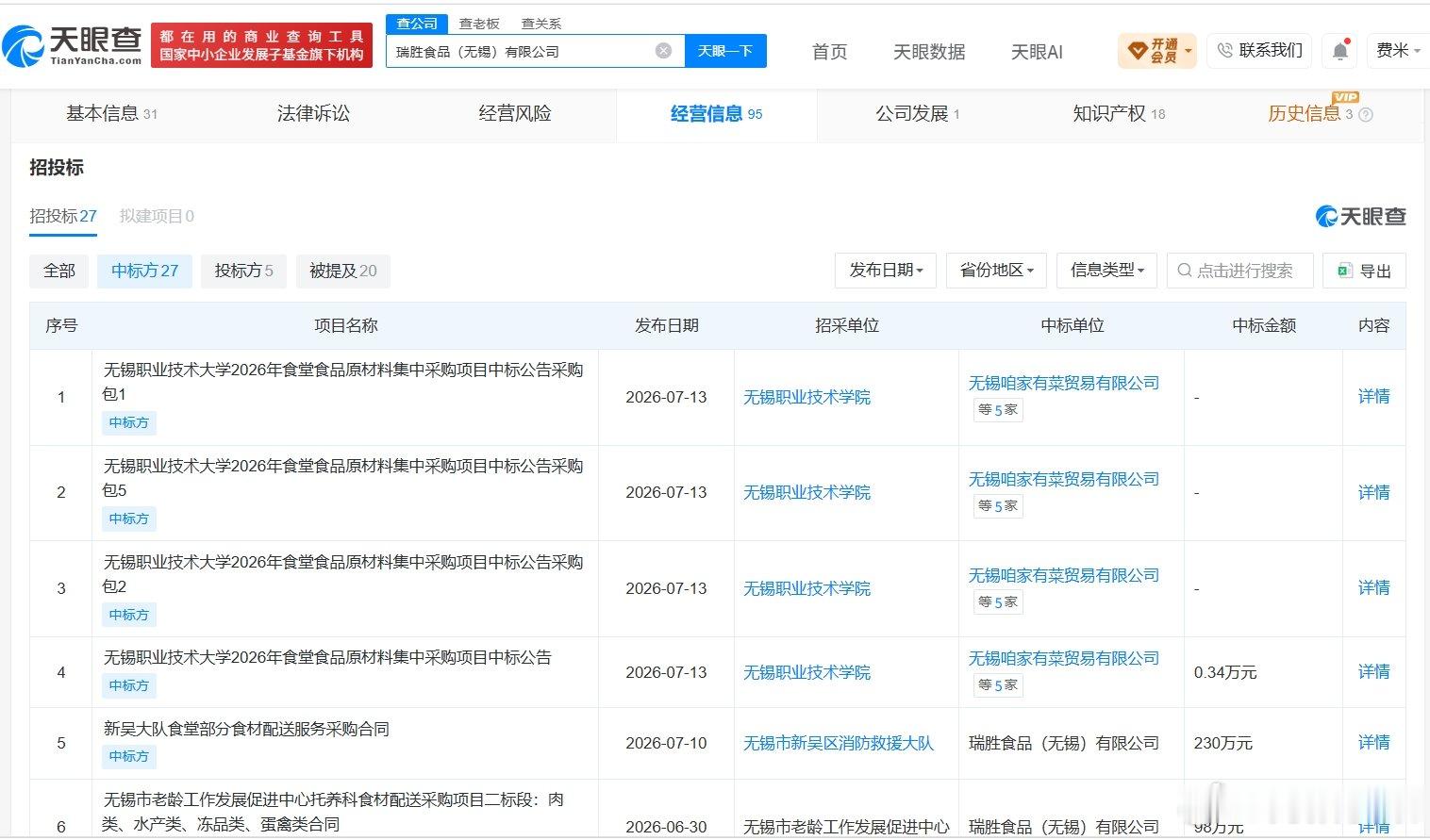
Task: Open the 发布日期 filter dropdown
Action: point(886,271)
